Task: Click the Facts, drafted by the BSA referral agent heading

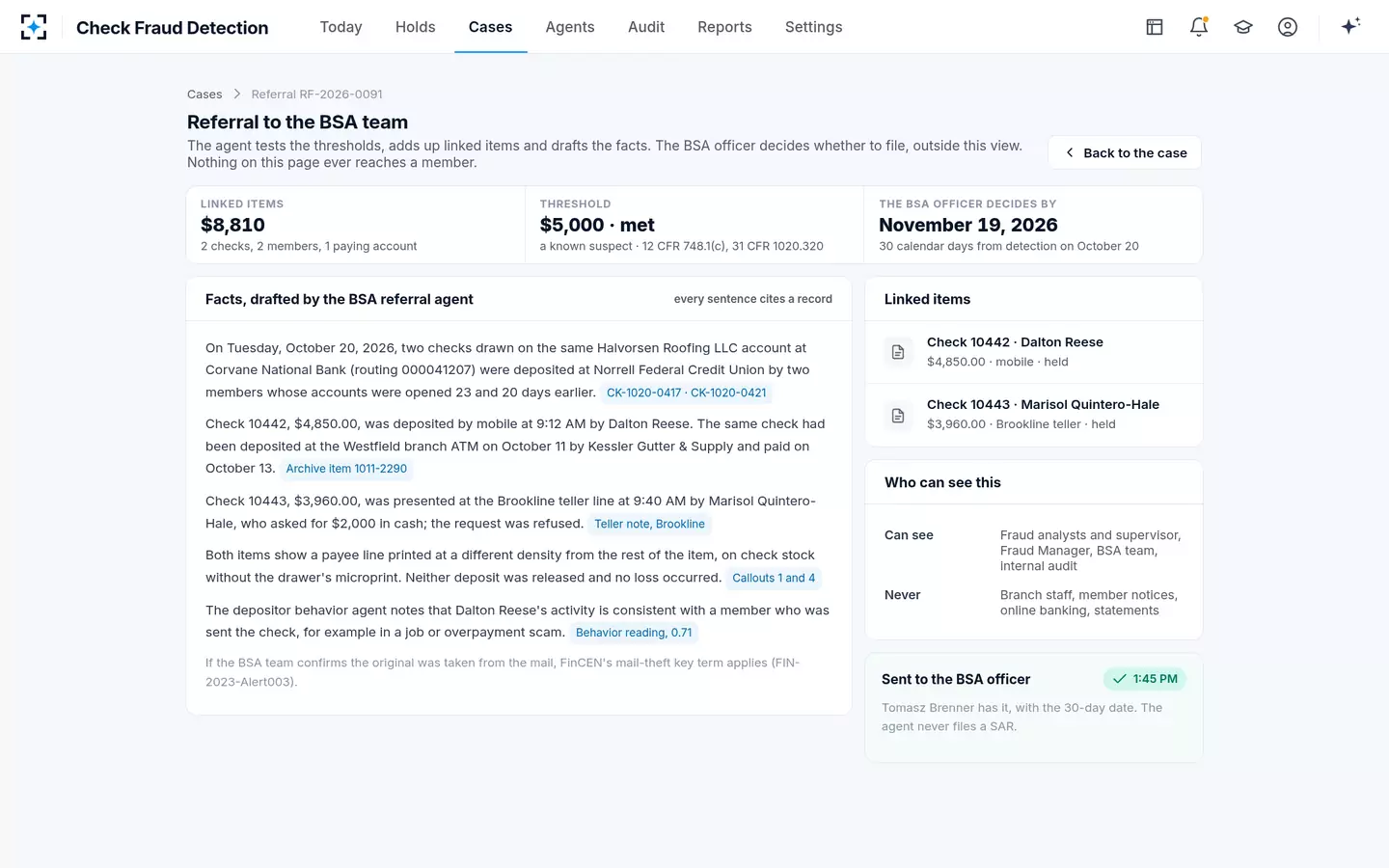Action: [340, 299]
